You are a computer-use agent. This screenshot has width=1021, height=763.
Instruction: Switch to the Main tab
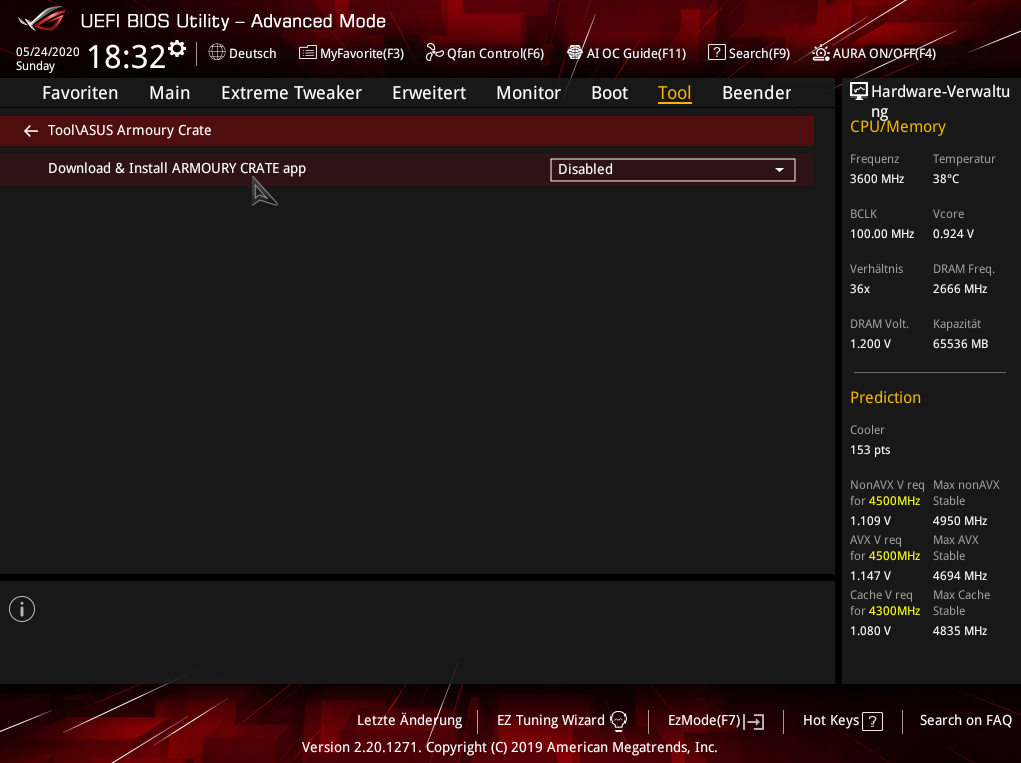(169, 93)
